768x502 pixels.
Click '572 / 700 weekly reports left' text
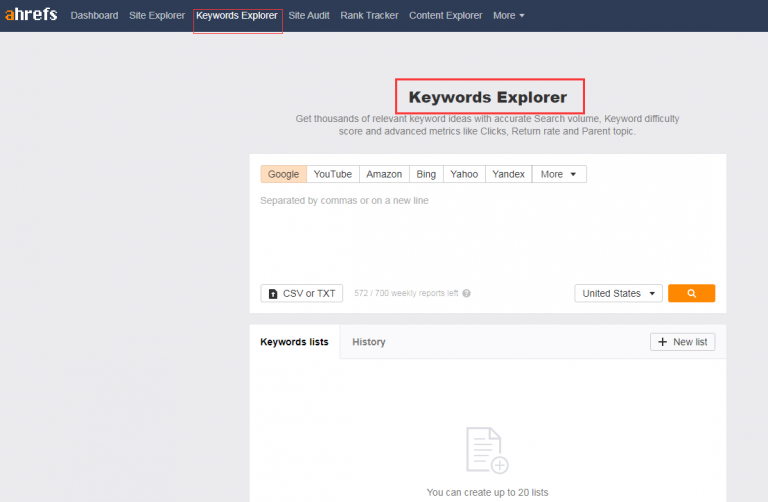(x=406, y=293)
